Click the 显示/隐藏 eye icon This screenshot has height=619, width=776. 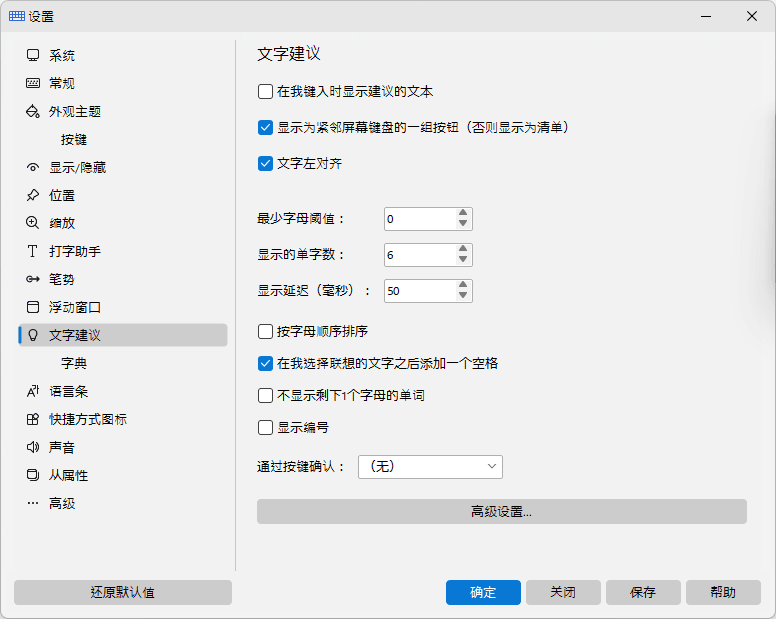click(33, 168)
